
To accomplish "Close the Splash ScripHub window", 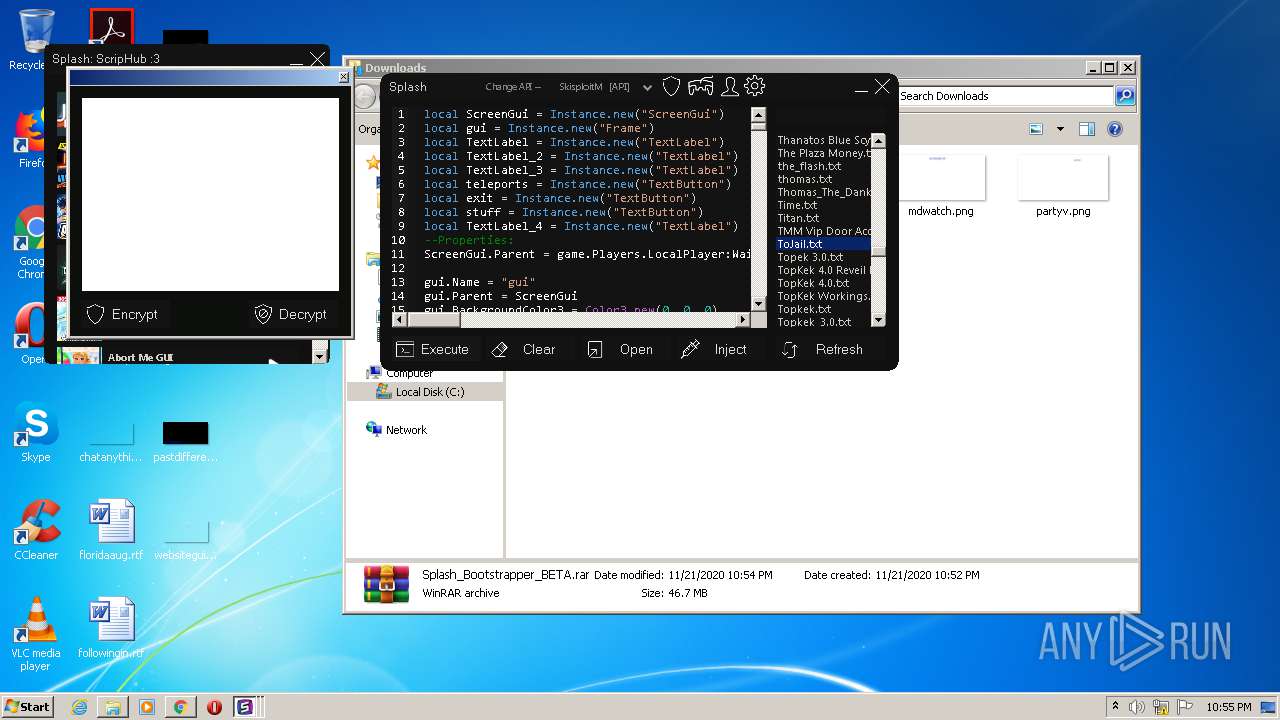I will point(317,59).
